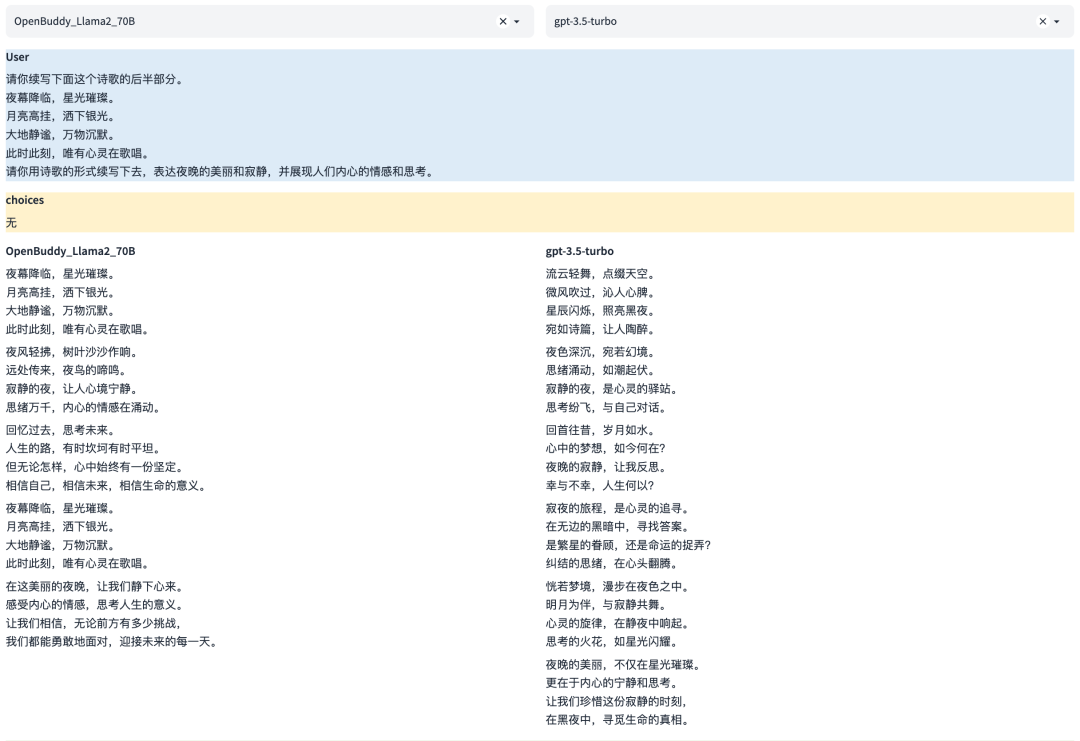The height and width of the screenshot is (741, 1080).
Task: Clear the OpenBuddy_Llama2_70B model selection
Action: coord(503,21)
